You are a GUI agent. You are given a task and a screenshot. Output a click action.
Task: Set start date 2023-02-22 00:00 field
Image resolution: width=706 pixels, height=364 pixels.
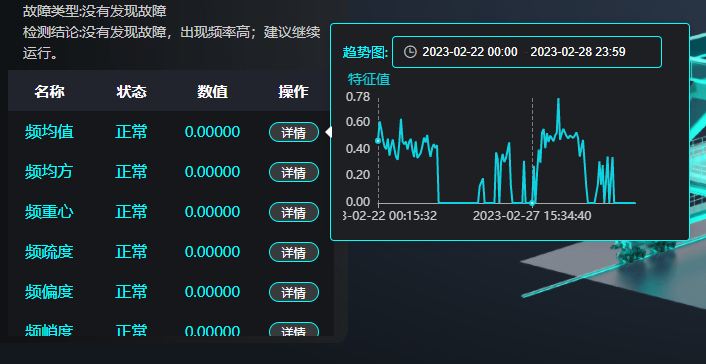click(470, 52)
